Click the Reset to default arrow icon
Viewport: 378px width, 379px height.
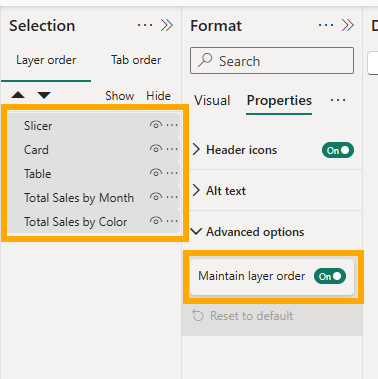coord(198,315)
